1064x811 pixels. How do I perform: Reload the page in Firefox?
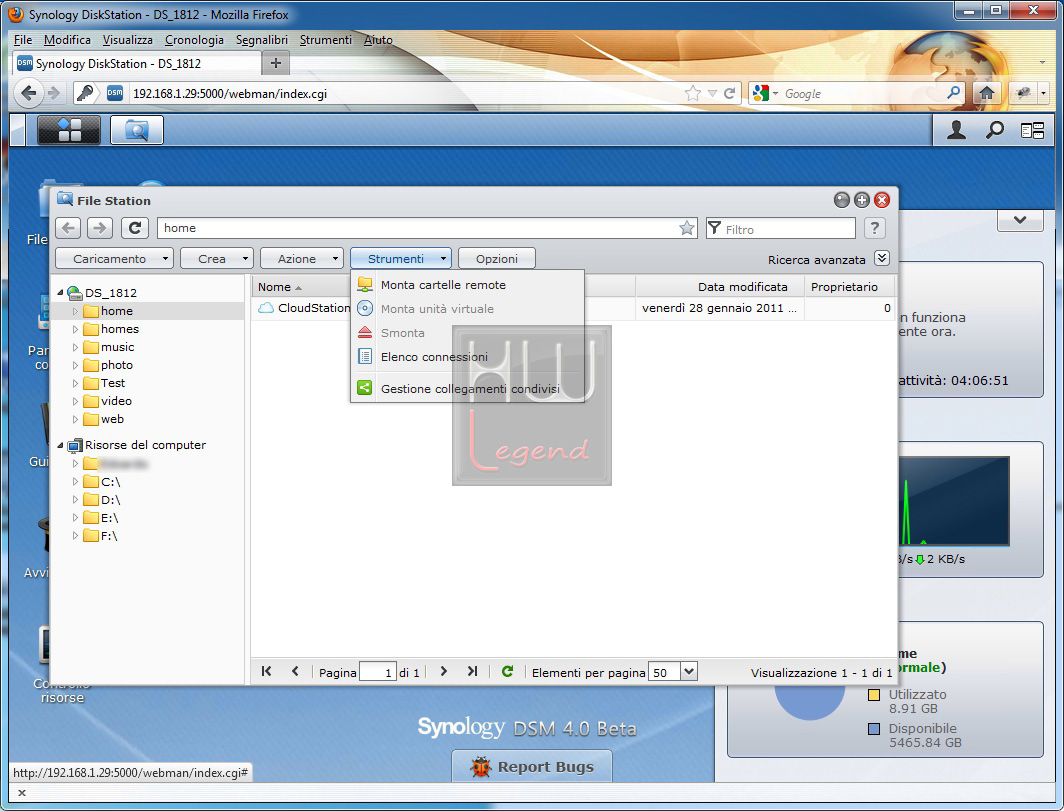(x=729, y=94)
